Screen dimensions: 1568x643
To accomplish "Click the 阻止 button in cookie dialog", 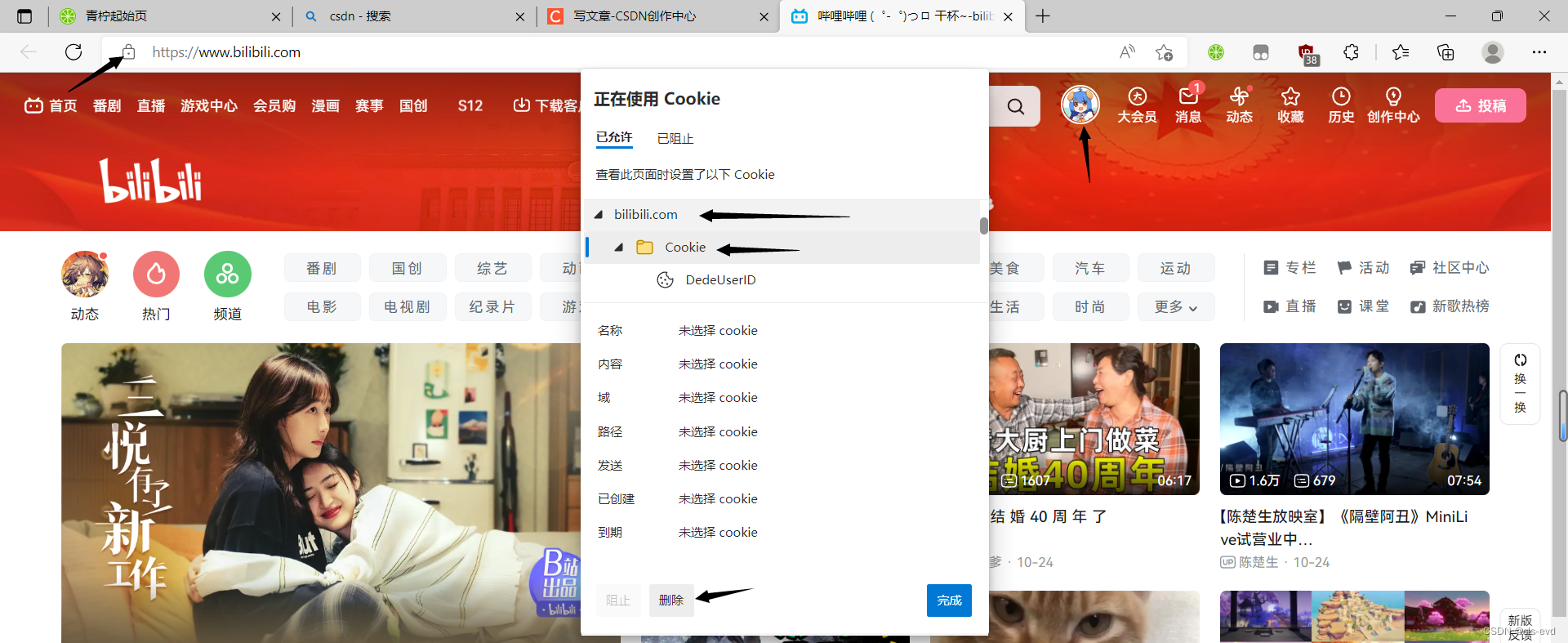I will [x=618, y=601].
